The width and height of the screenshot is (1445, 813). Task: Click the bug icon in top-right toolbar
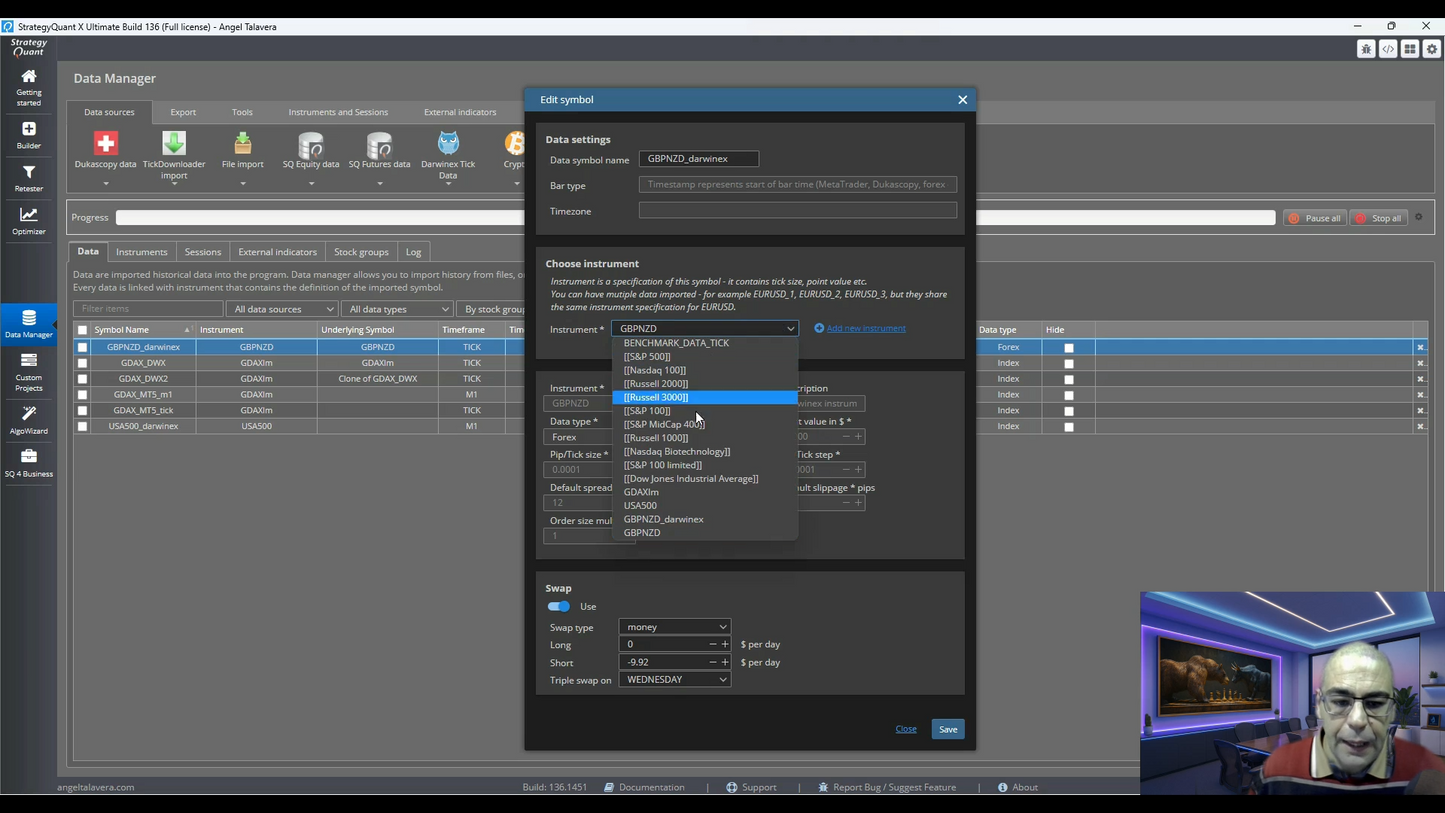pyautogui.click(x=1366, y=49)
